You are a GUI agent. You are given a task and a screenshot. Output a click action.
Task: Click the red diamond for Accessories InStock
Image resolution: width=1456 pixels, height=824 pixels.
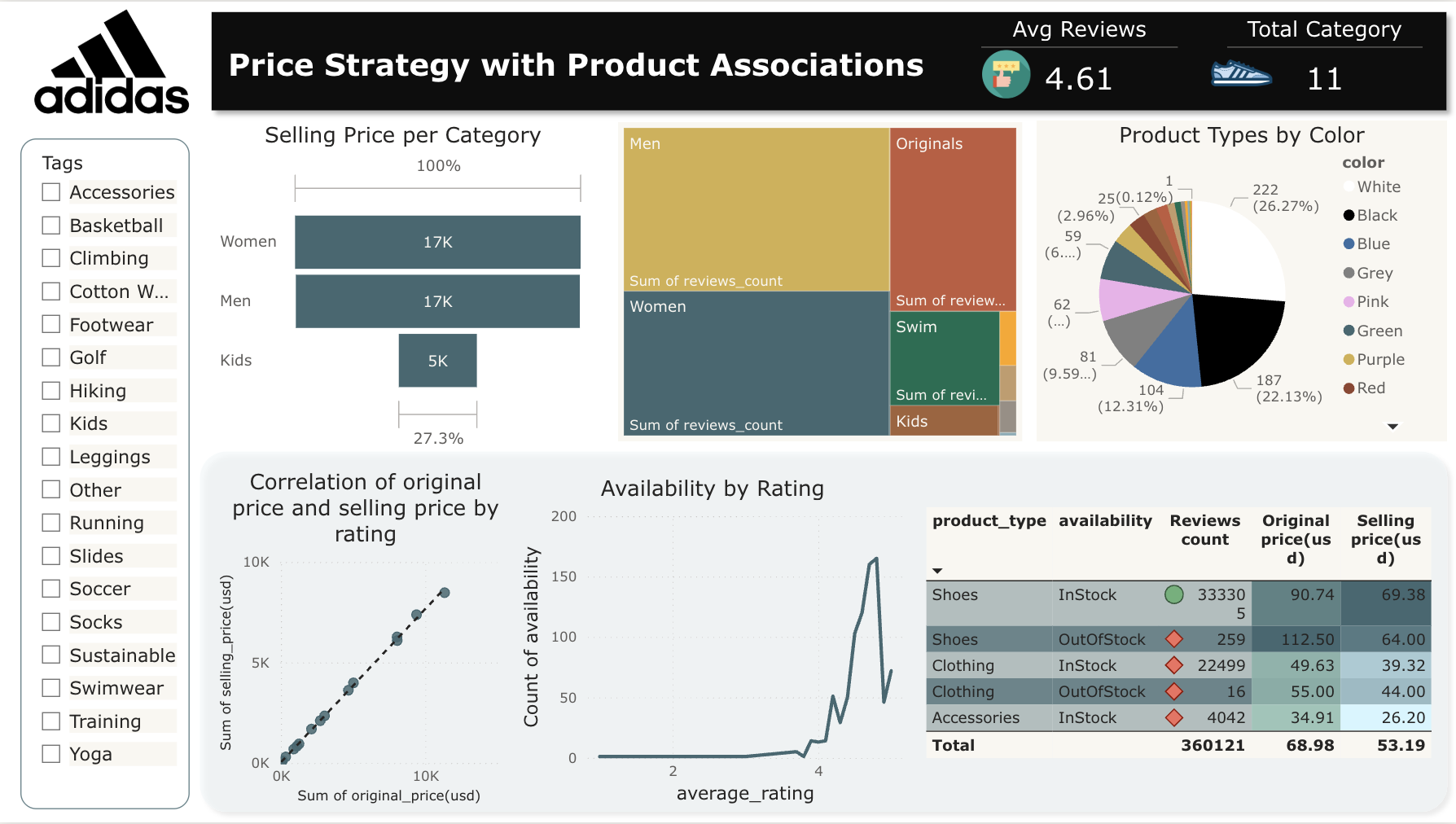click(x=1173, y=717)
